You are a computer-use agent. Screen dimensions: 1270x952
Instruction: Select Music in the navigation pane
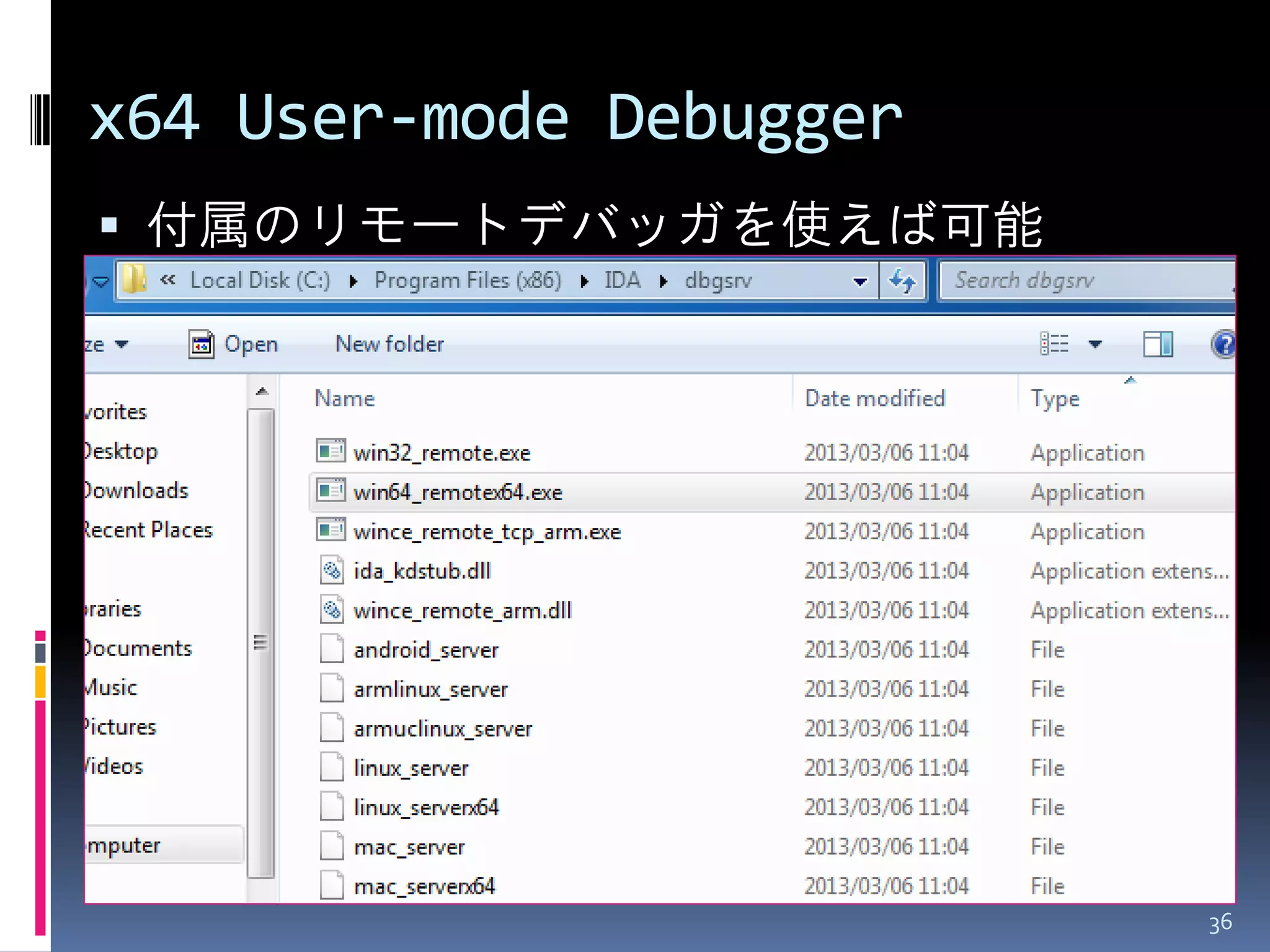pyautogui.click(x=111, y=687)
